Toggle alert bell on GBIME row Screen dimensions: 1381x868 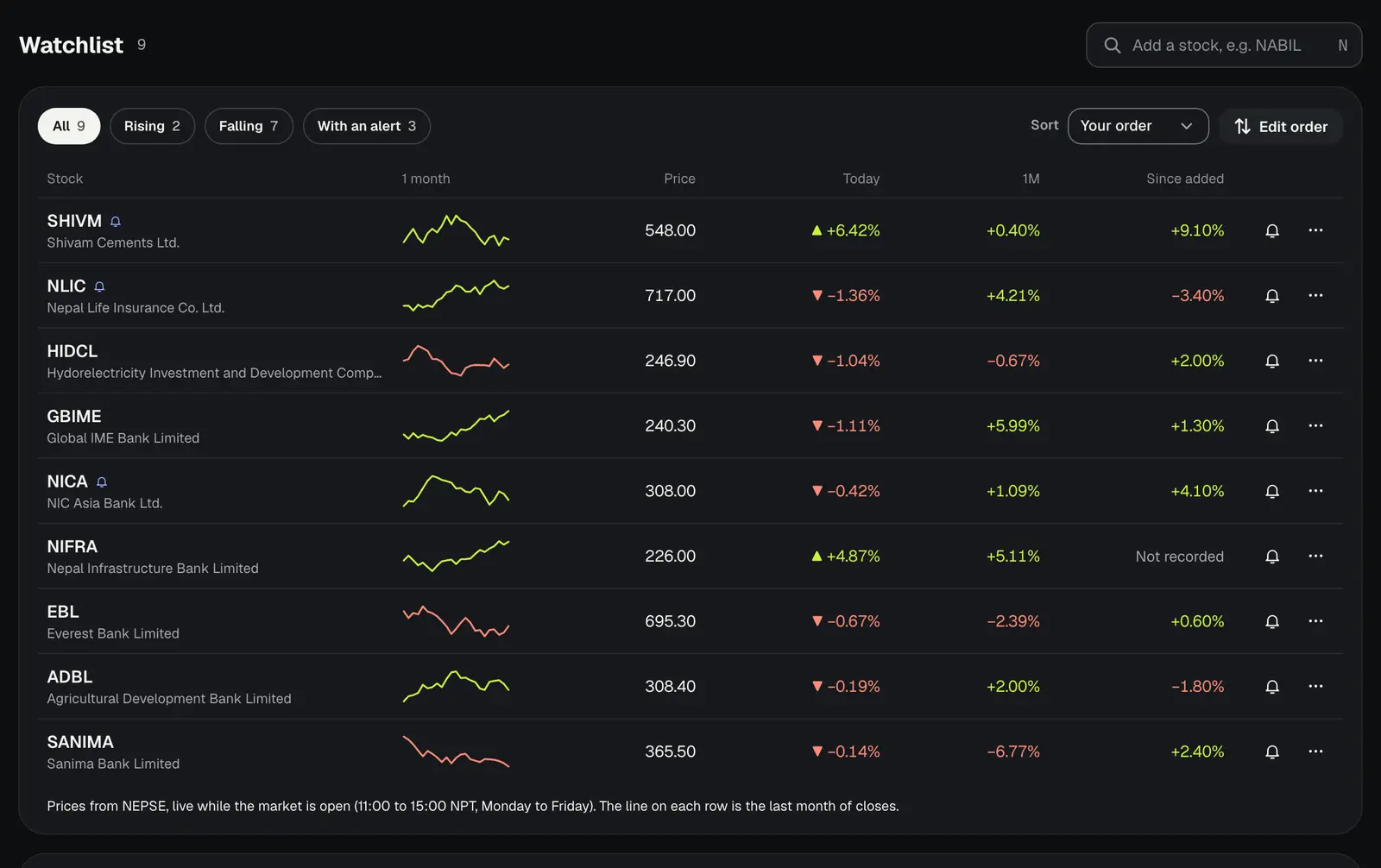tap(1272, 426)
